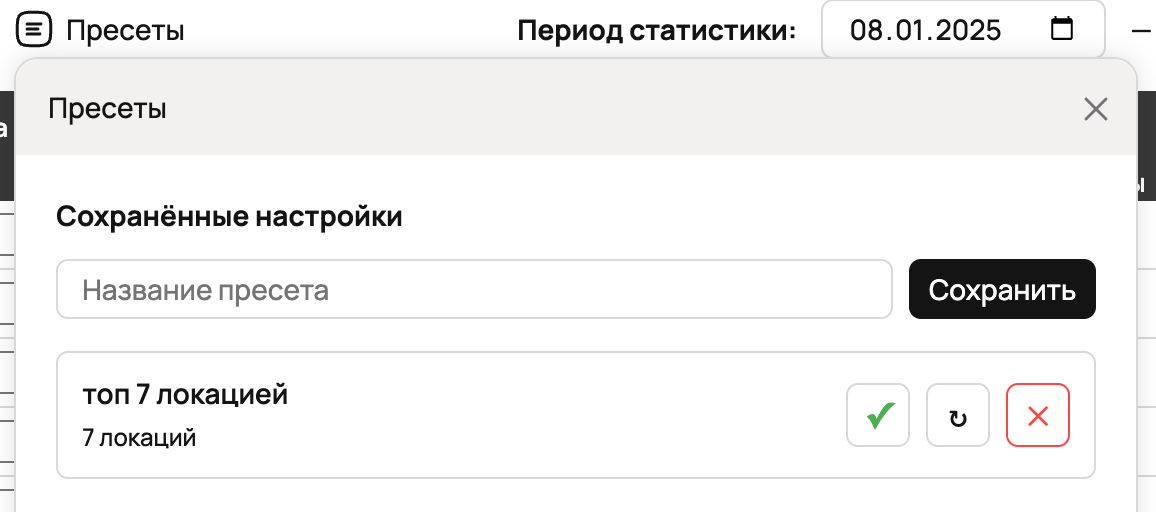
Task: Click the dash right of the date field
Action: coord(1141,30)
